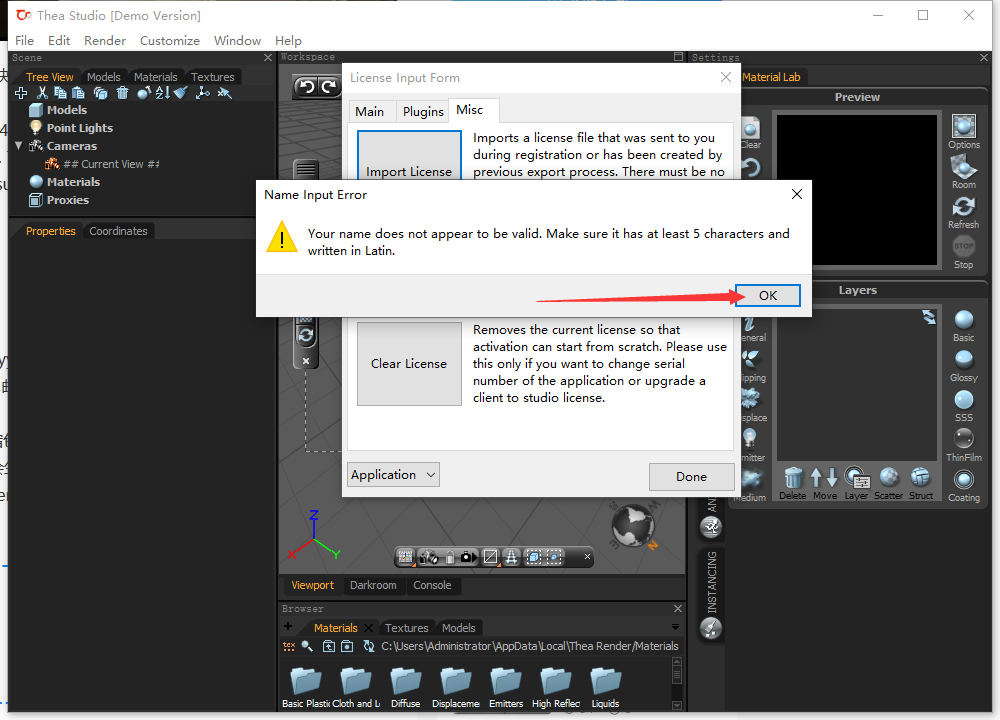Open the Render menu
Screen dimensions: 1000x720
pos(105,41)
